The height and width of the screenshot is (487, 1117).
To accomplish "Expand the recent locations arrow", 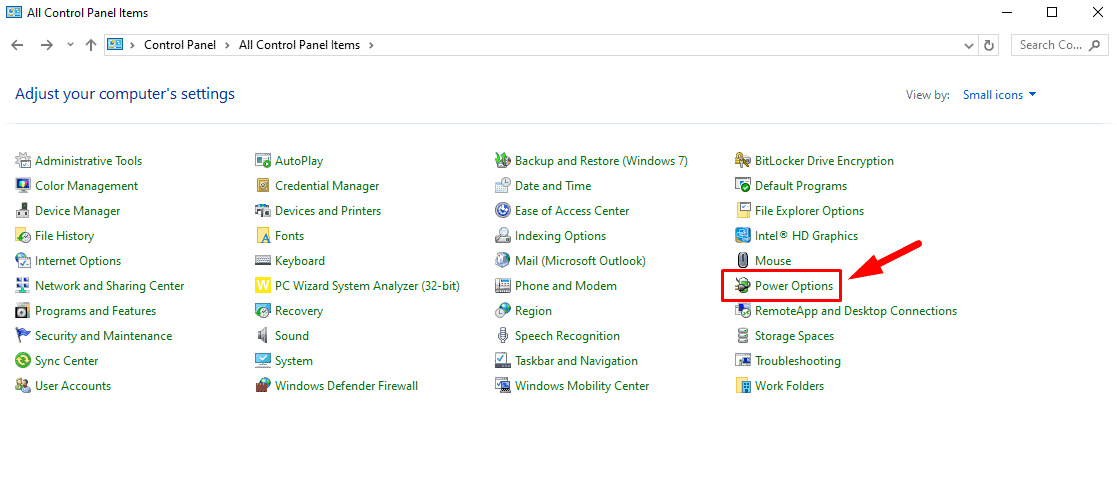I will [70, 45].
